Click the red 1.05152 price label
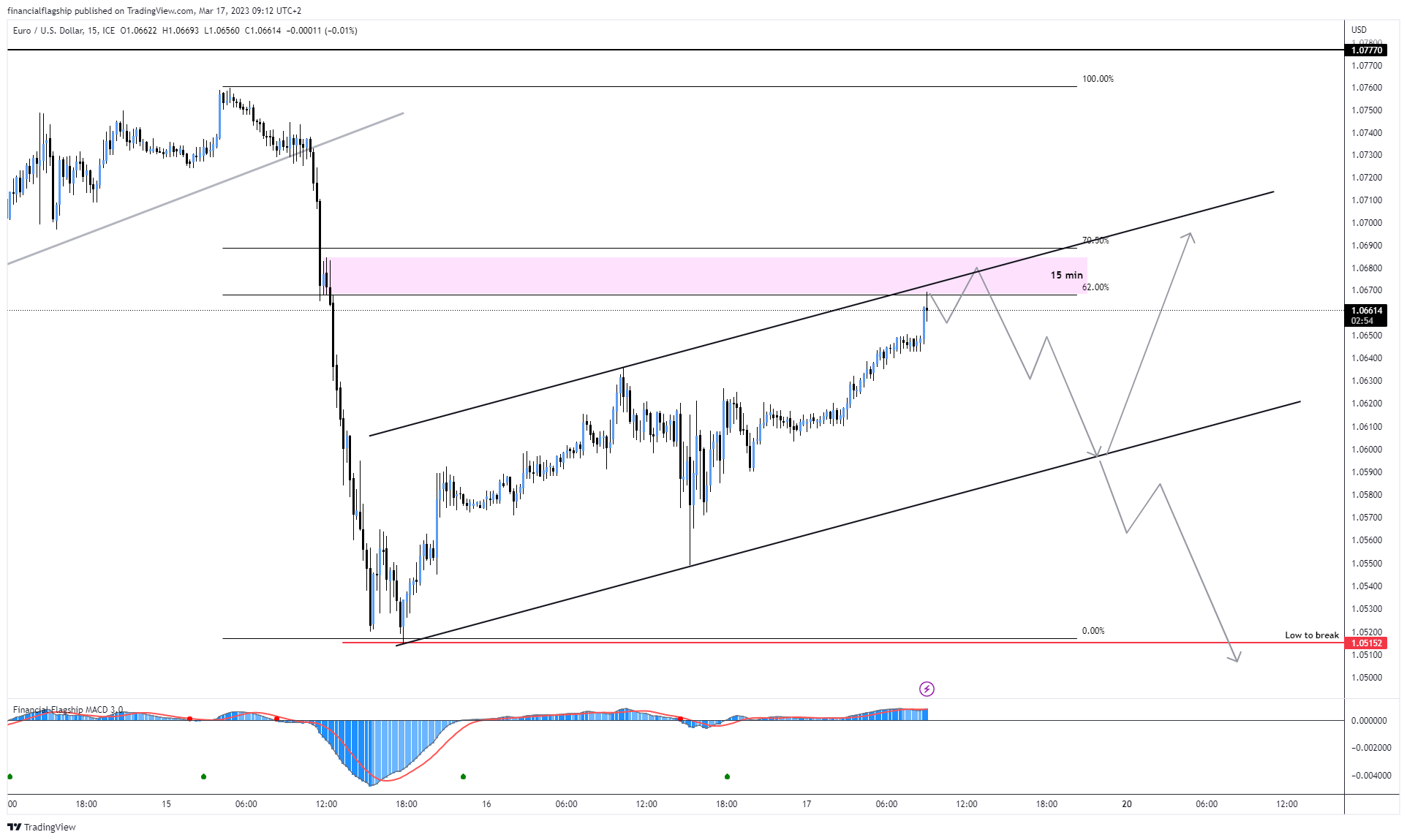The image size is (1407, 840). click(x=1366, y=643)
